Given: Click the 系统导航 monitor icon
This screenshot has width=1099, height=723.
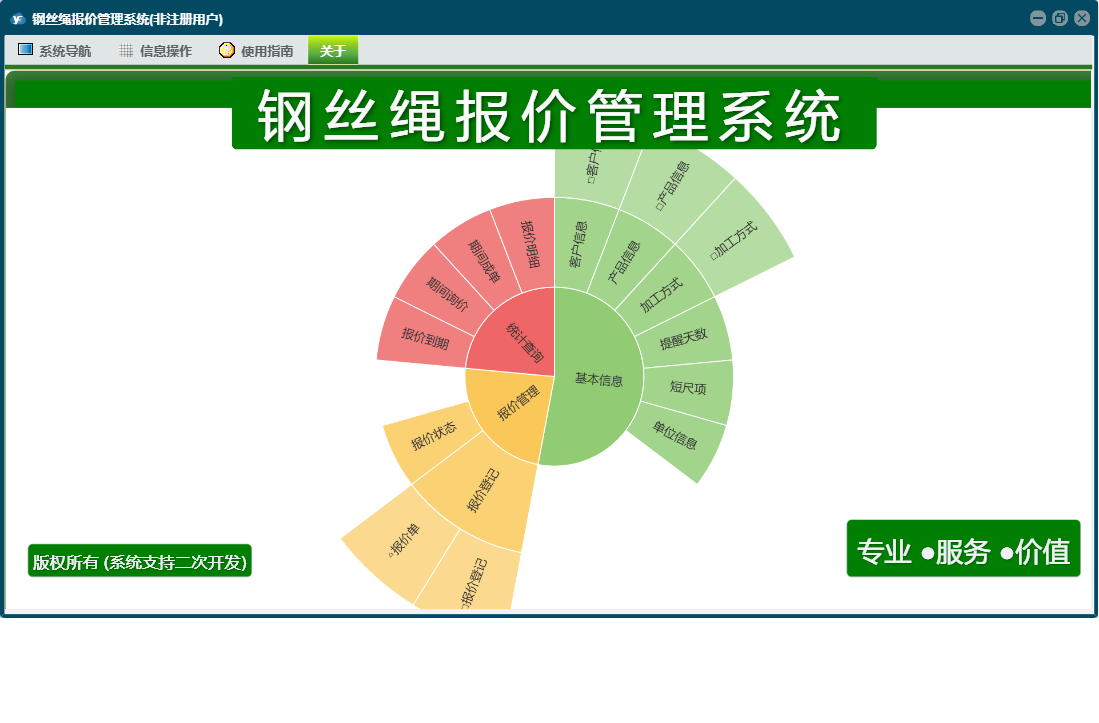Looking at the screenshot, I should click(25, 50).
